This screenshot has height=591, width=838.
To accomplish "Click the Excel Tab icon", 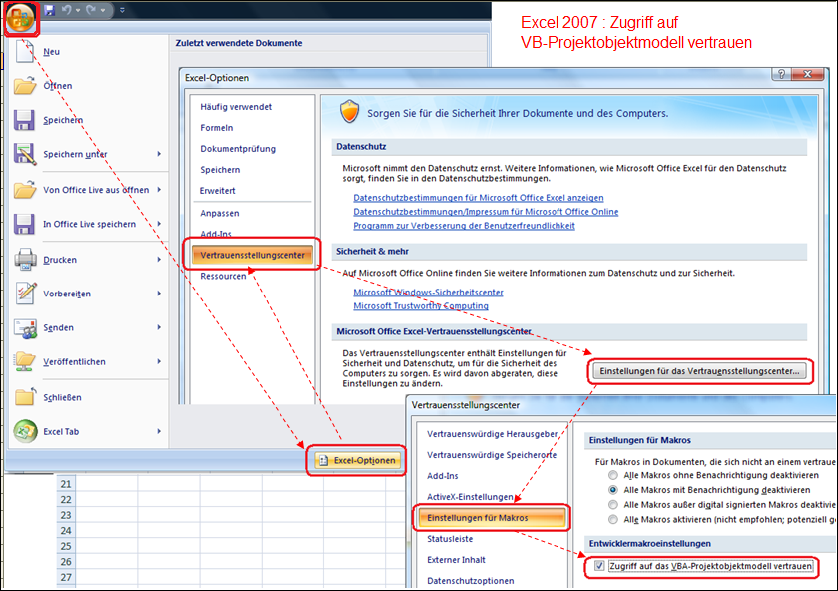I will click(25, 431).
